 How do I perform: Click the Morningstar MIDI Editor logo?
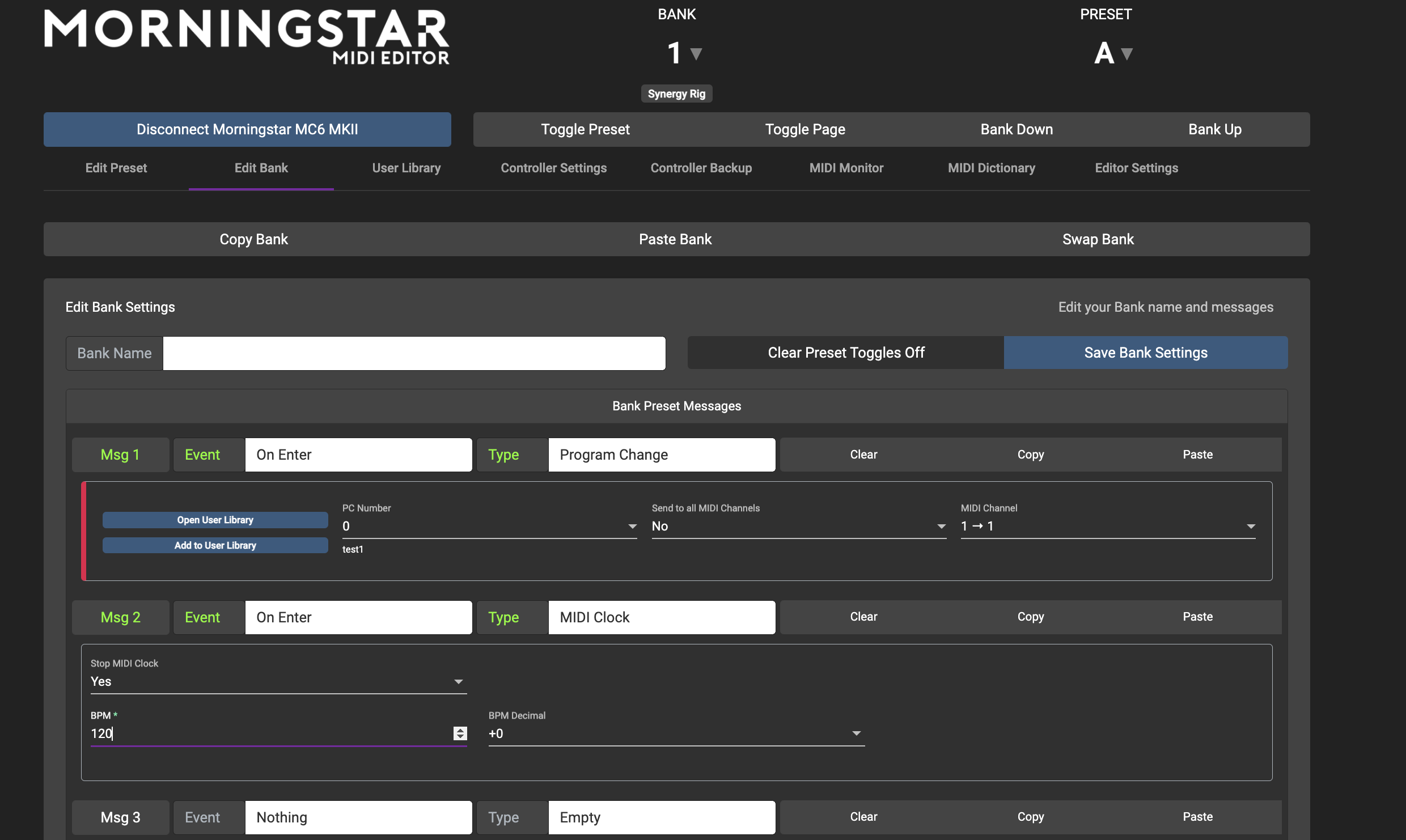tap(247, 37)
